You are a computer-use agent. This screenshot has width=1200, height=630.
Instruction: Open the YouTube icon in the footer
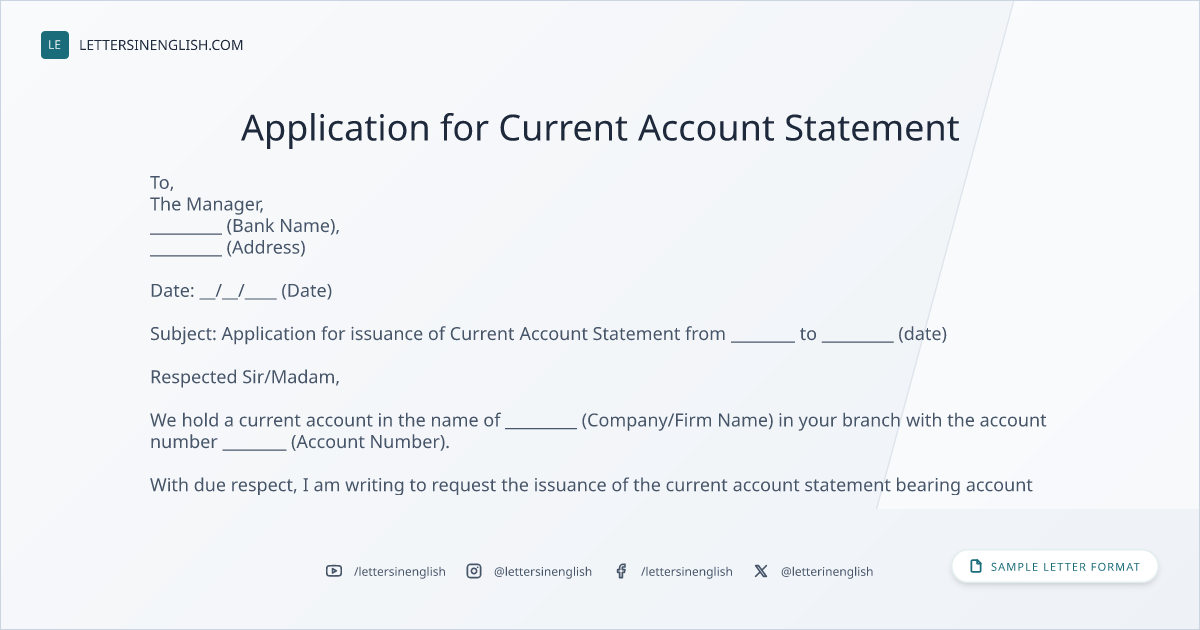[334, 571]
